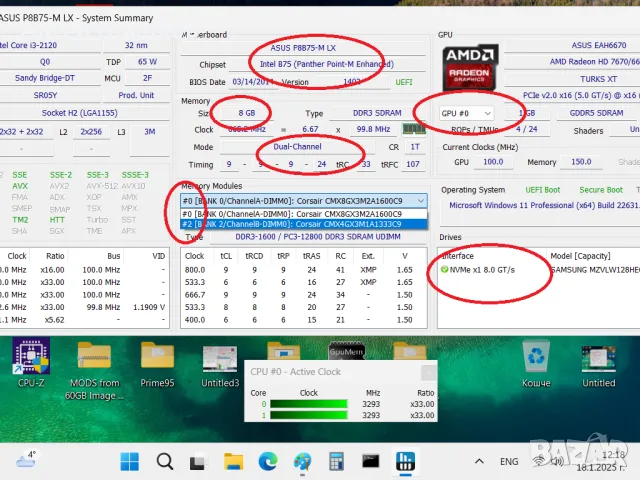Open the Calculator app in taskbar

pyautogui.click(x=336, y=462)
